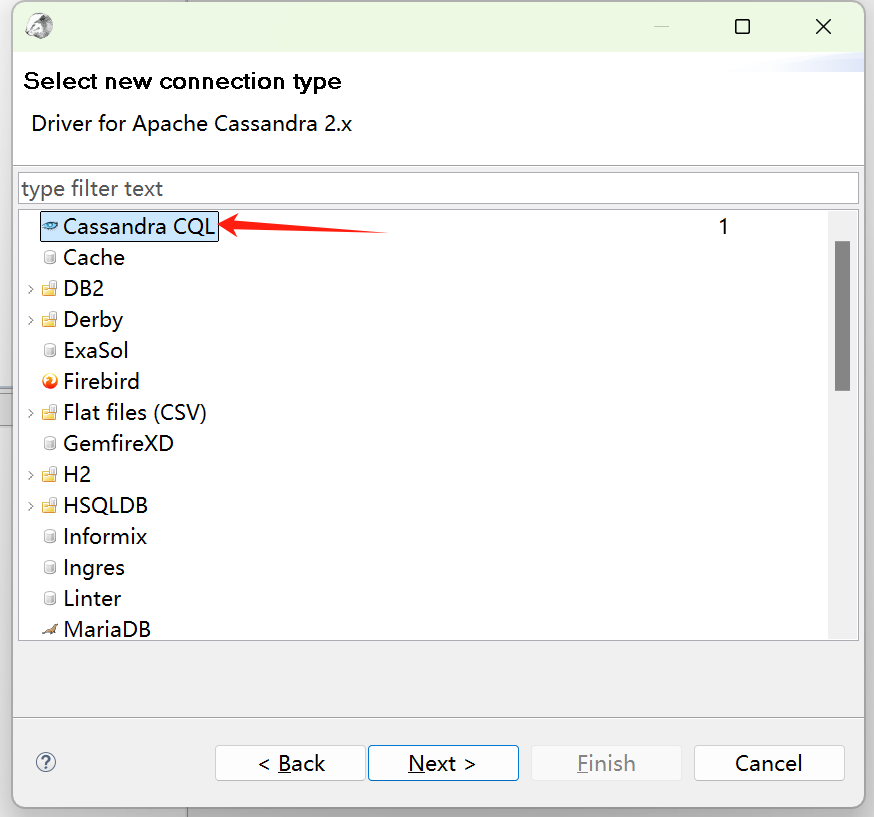874x817 pixels.
Task: Click the GemfireXD database icon
Action: pos(50,444)
